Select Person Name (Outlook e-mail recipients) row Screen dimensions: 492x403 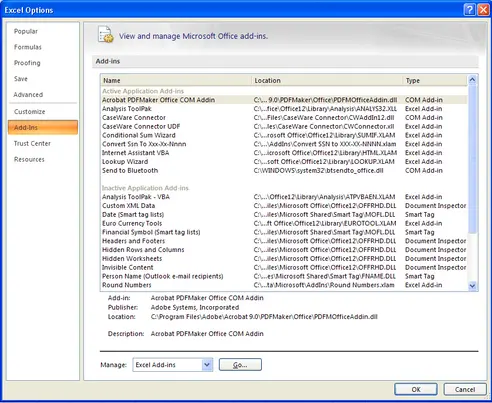284,276
